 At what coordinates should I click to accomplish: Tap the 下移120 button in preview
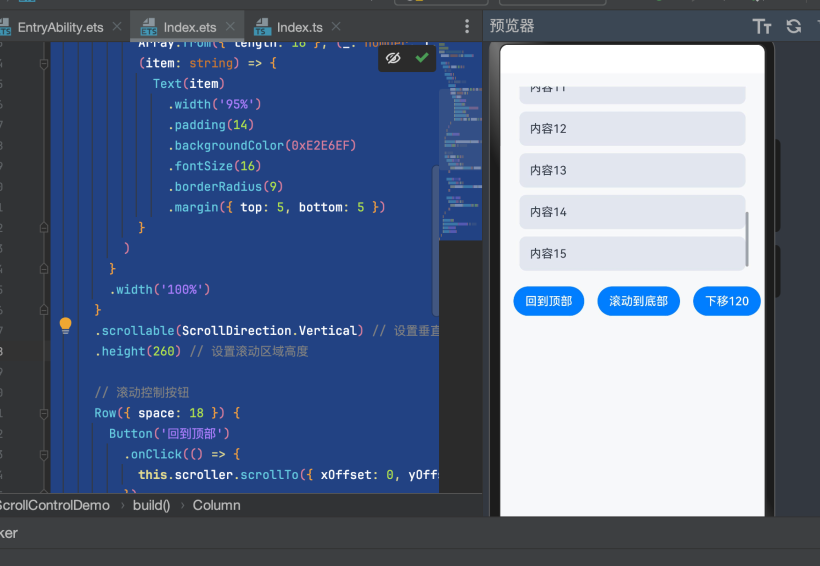727,301
